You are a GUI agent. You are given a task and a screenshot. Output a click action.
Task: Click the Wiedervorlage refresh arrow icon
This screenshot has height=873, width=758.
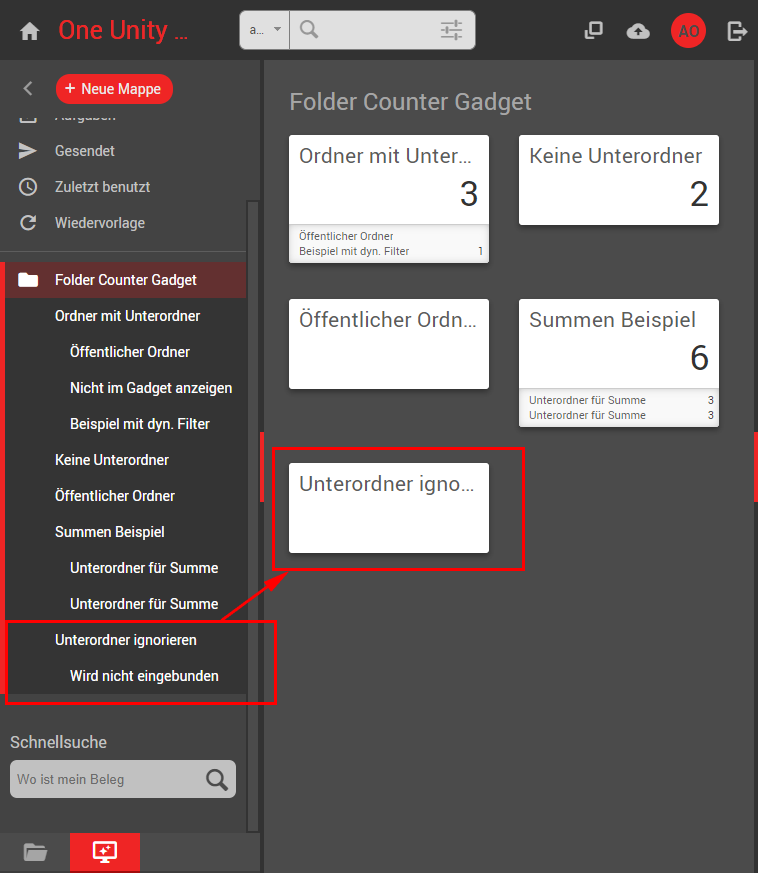pyautogui.click(x=28, y=223)
